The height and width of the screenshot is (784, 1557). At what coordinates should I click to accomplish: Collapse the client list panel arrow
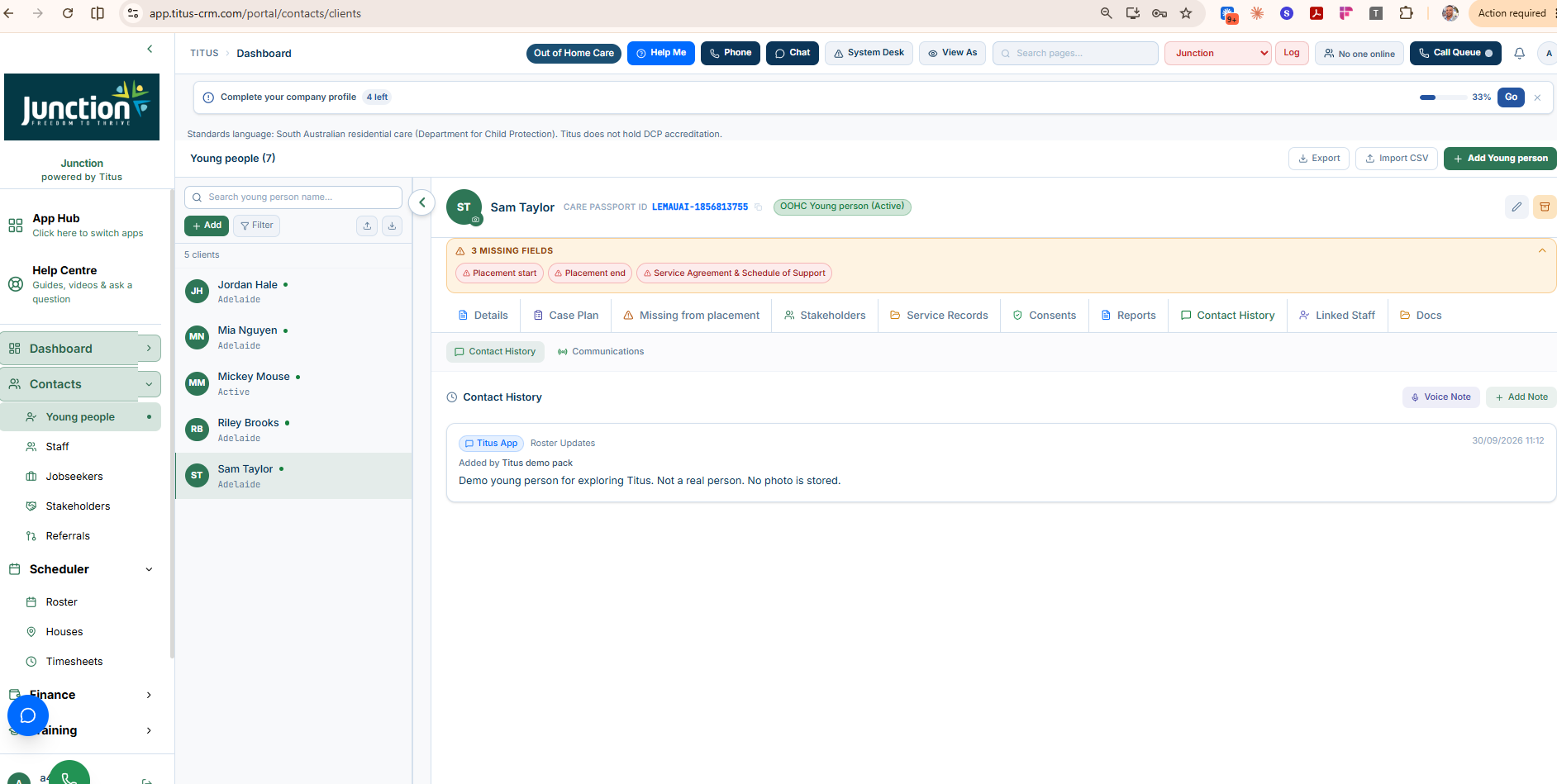(x=421, y=202)
